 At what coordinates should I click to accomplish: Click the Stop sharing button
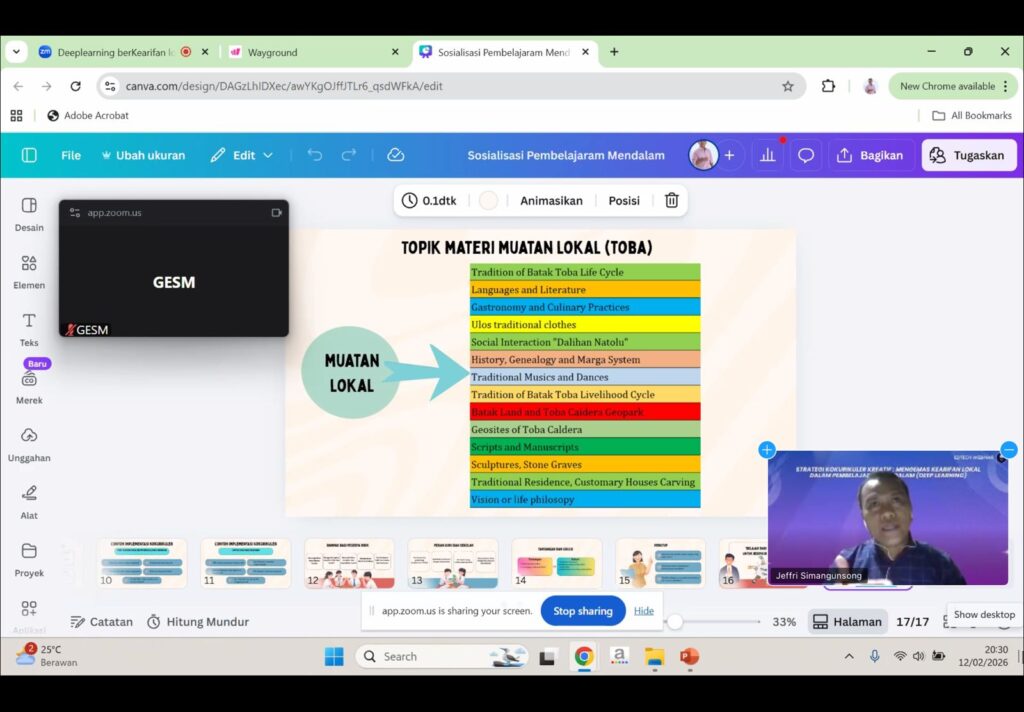click(583, 611)
